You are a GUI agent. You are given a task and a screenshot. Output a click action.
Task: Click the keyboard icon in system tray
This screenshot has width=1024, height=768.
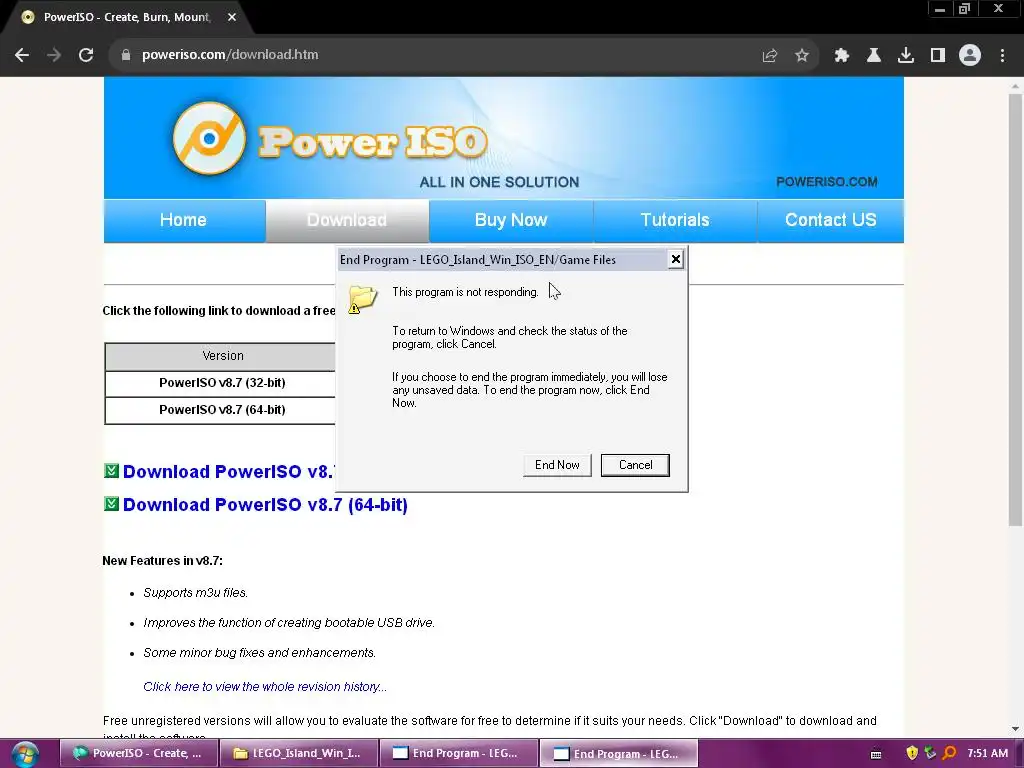[876, 754]
